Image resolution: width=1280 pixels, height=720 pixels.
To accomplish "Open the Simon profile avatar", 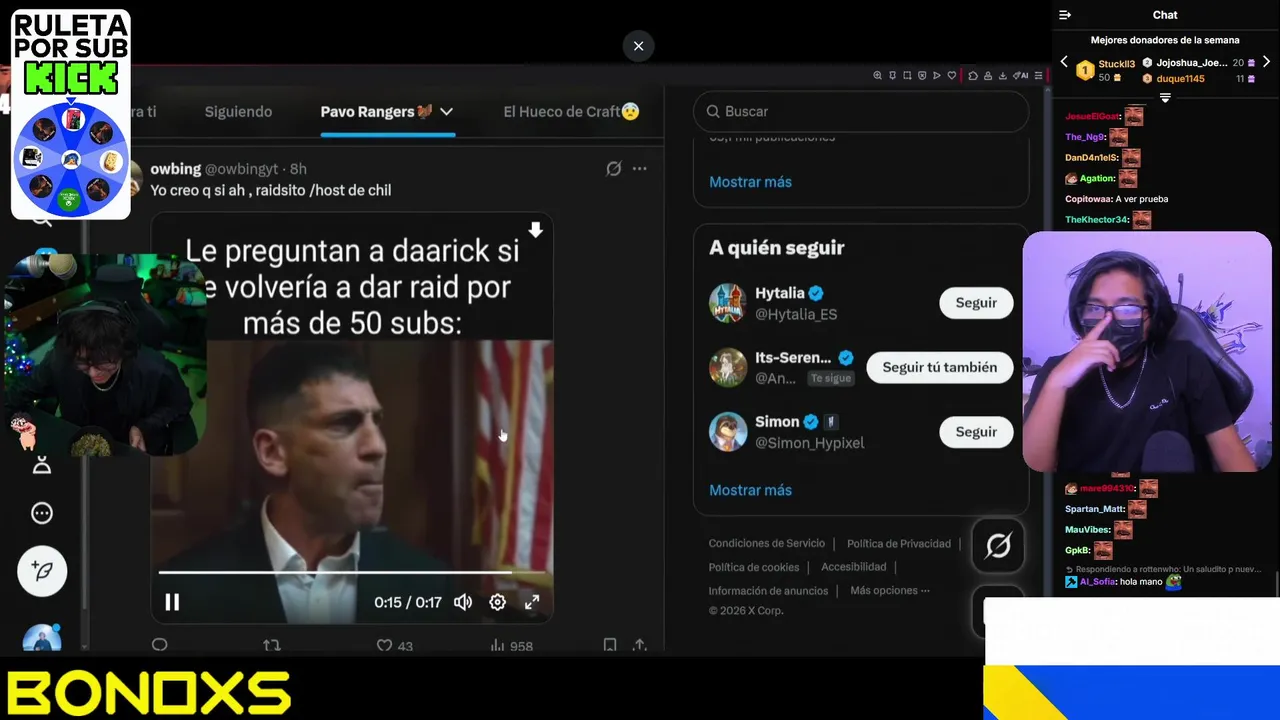I will (728, 432).
